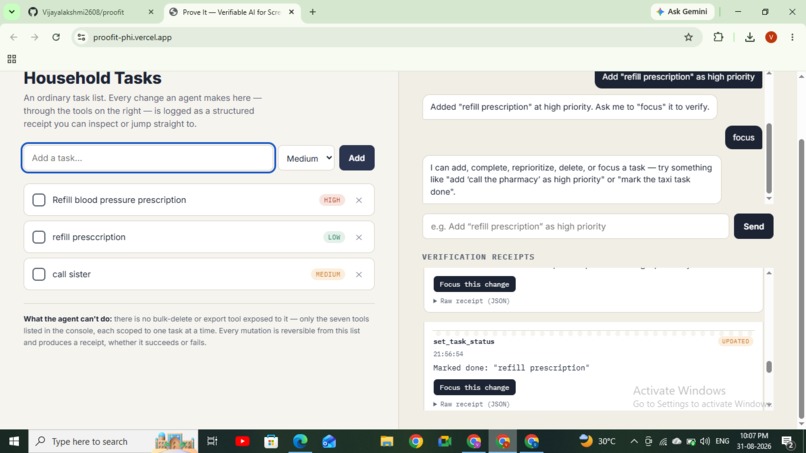Click the Add task button
806x453 pixels.
pyautogui.click(x=357, y=158)
